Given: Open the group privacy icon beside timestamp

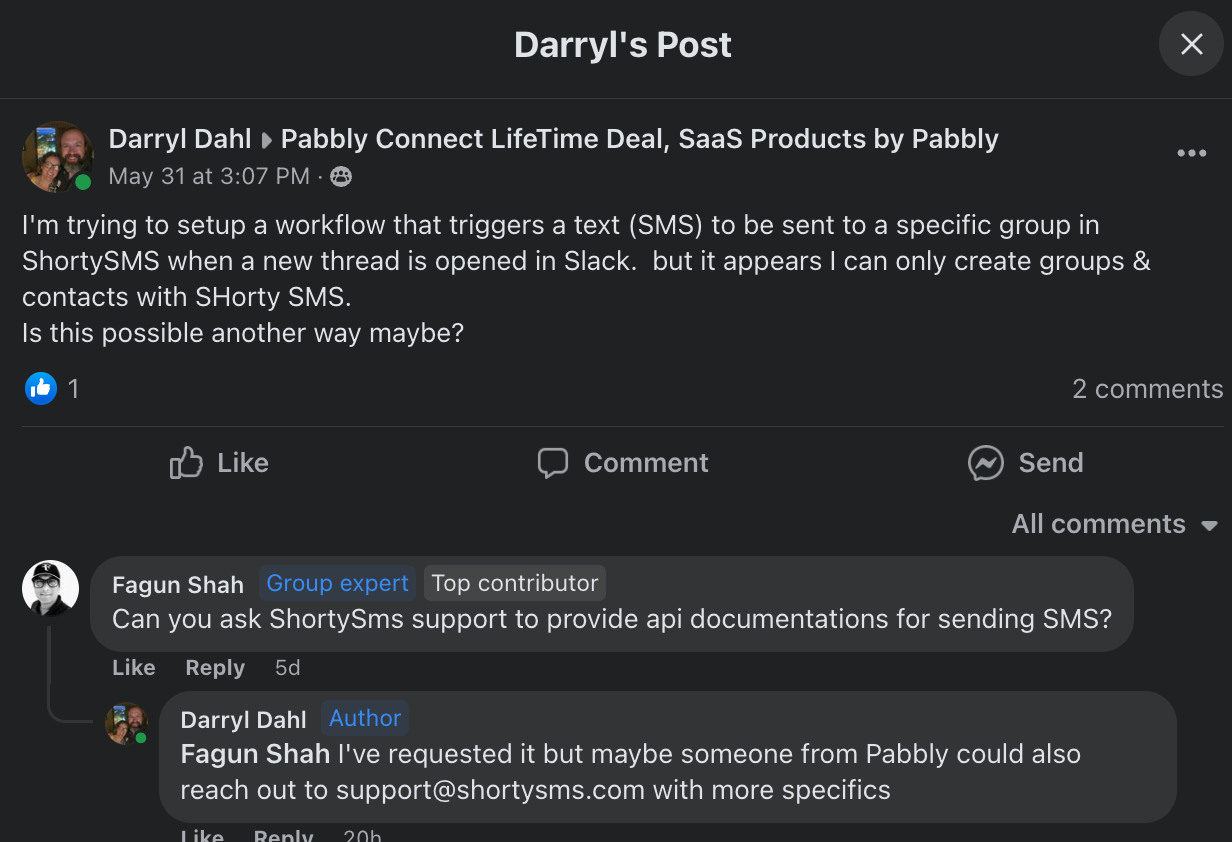Looking at the screenshot, I should click(x=341, y=177).
